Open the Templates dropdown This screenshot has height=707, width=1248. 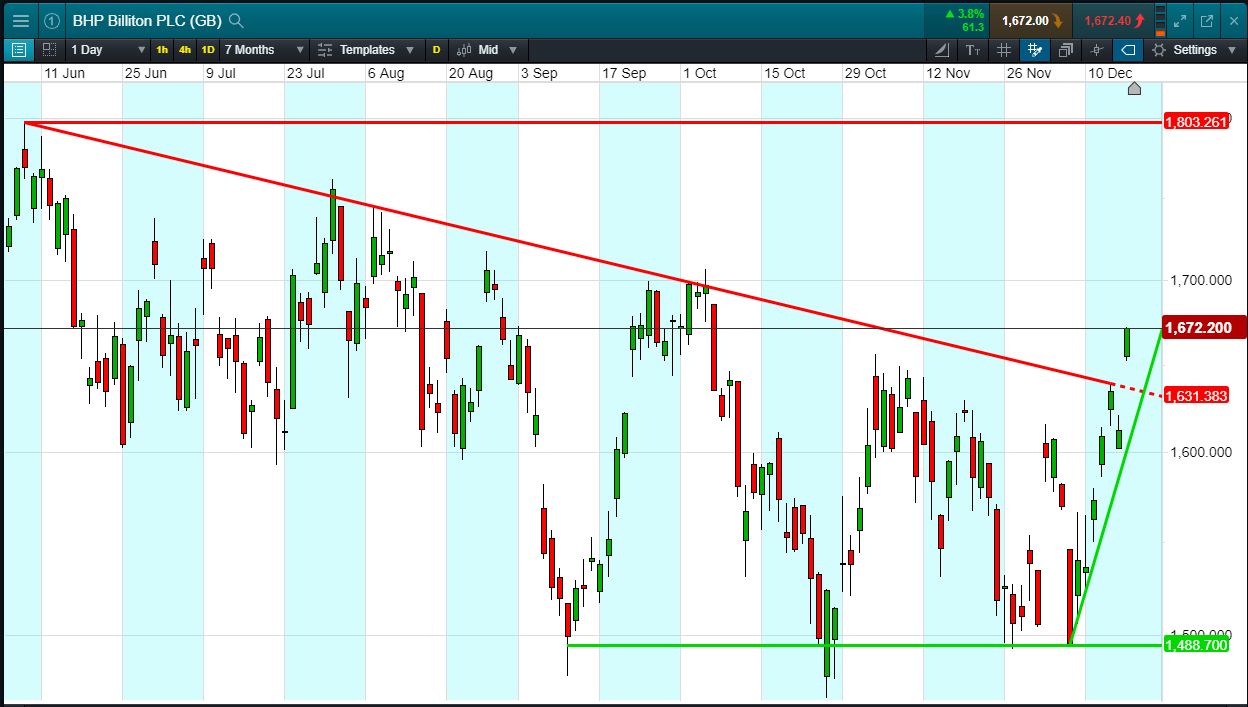click(366, 49)
